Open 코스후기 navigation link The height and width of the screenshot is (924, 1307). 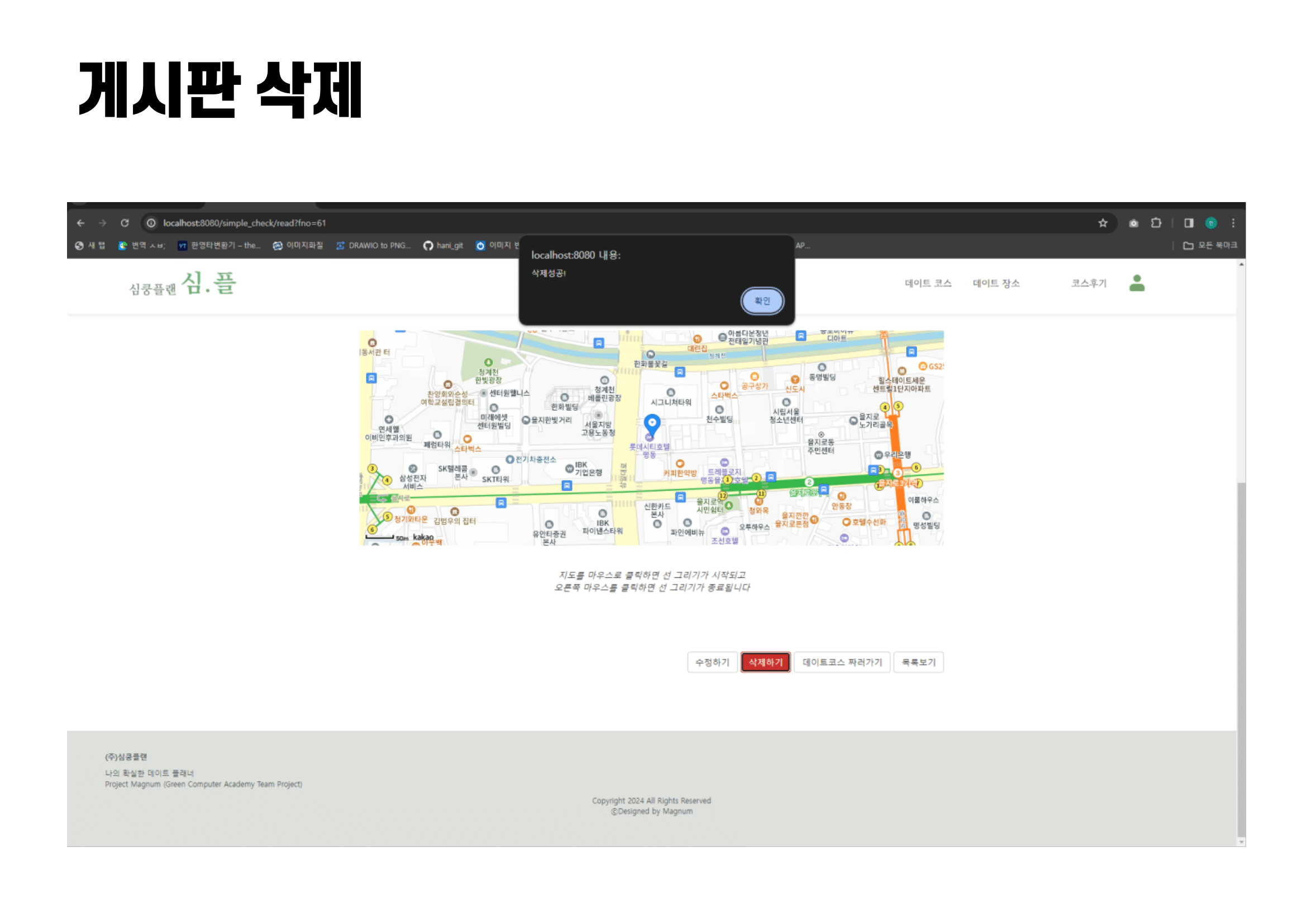click(1089, 284)
